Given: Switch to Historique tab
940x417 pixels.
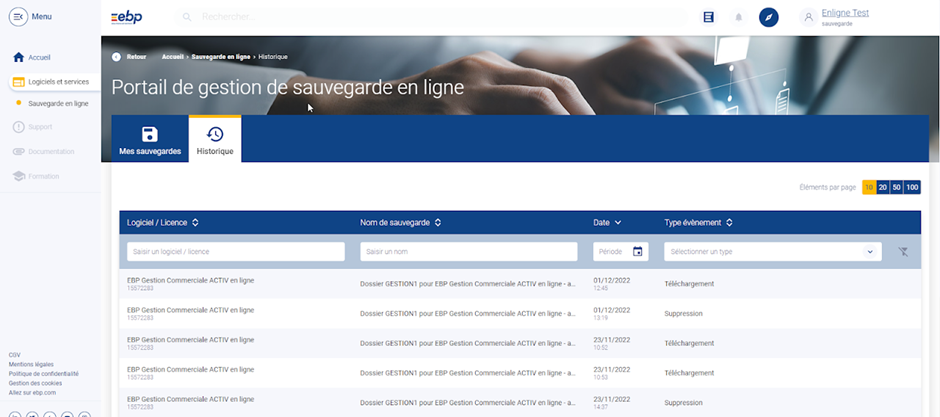Looking at the screenshot, I should [x=215, y=139].
